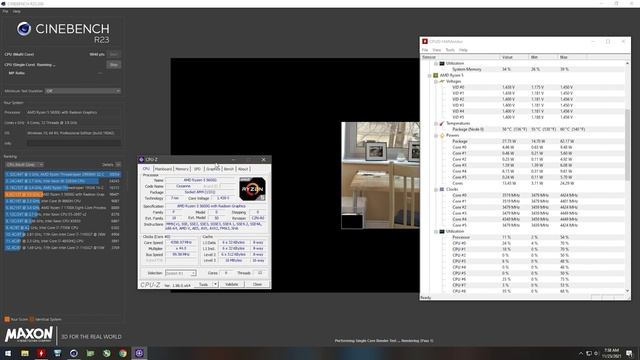Open HWMonitor red icon on taskbar
640x360 pixels.
tap(41, 353)
